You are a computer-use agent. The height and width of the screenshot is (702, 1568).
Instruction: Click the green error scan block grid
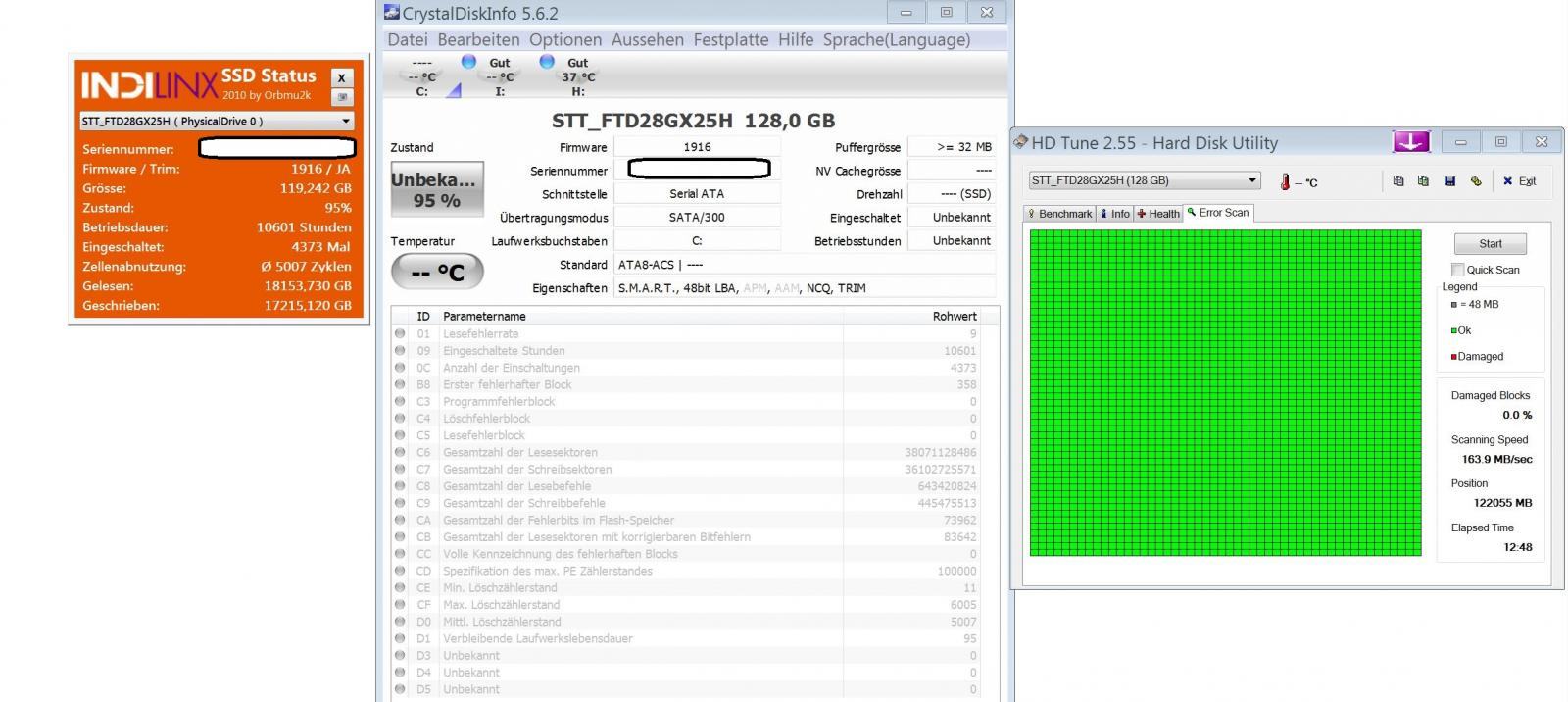[1225, 393]
